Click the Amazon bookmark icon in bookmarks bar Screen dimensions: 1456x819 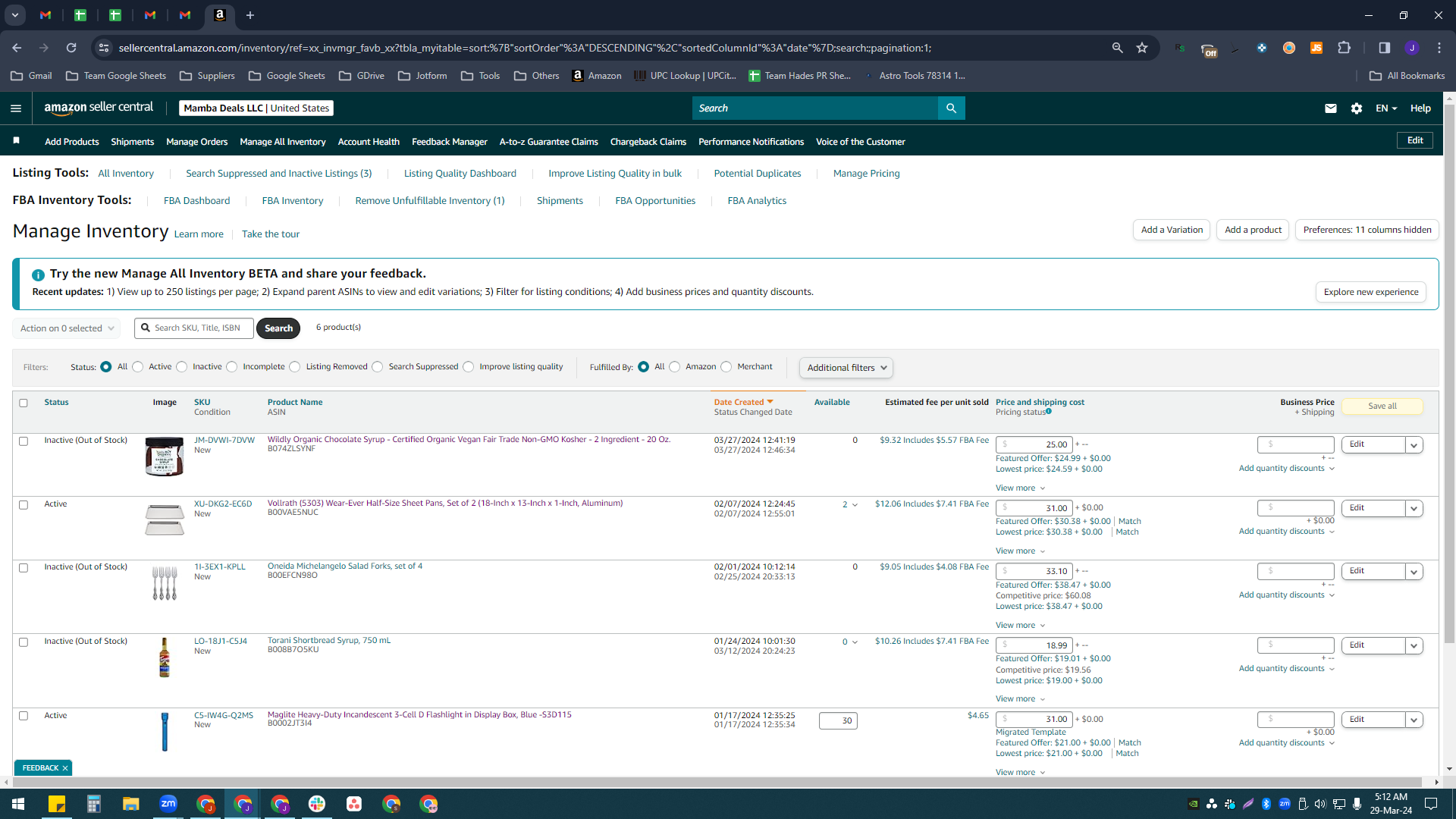click(x=578, y=76)
